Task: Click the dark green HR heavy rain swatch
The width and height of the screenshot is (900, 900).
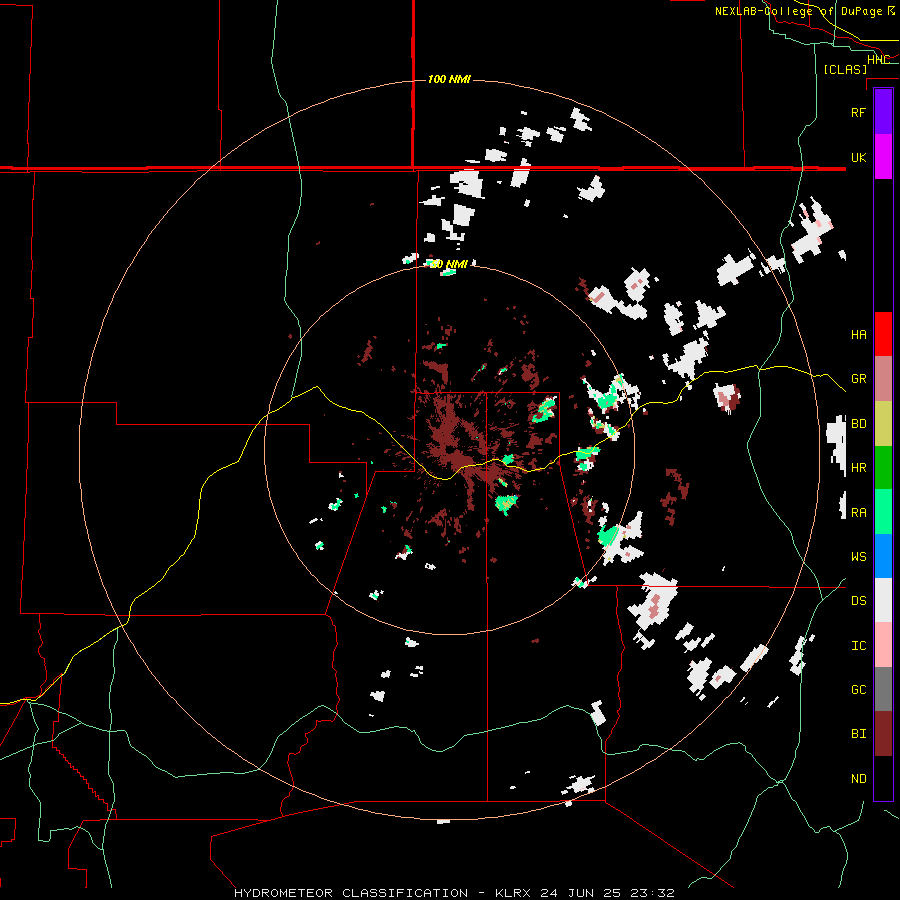Action: click(x=883, y=468)
